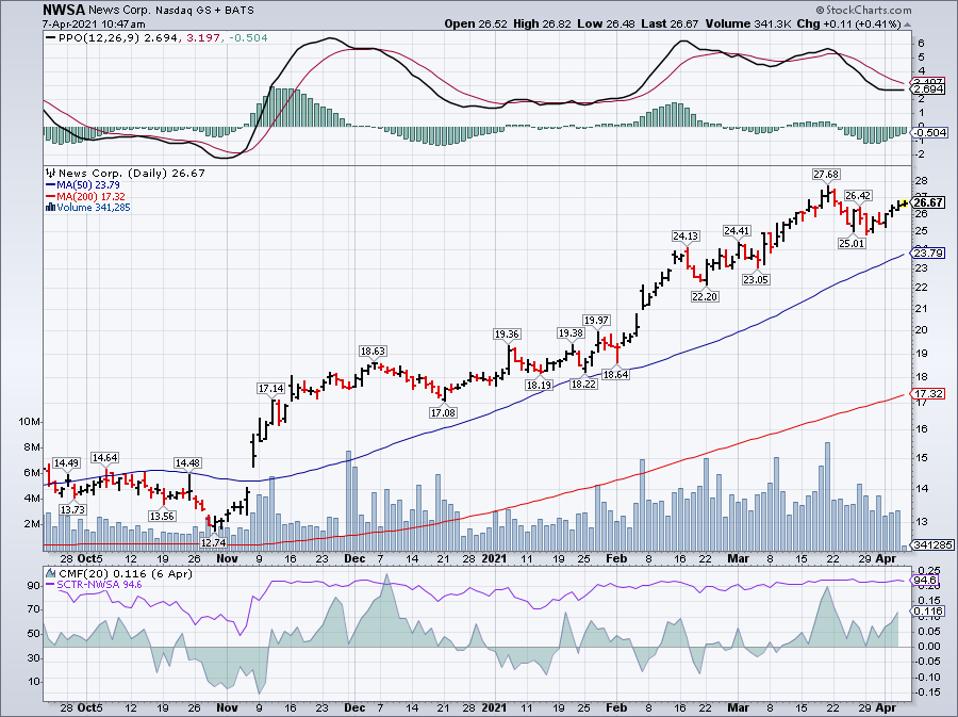
Task: Click the 19.38 price label
Action: coord(571,333)
